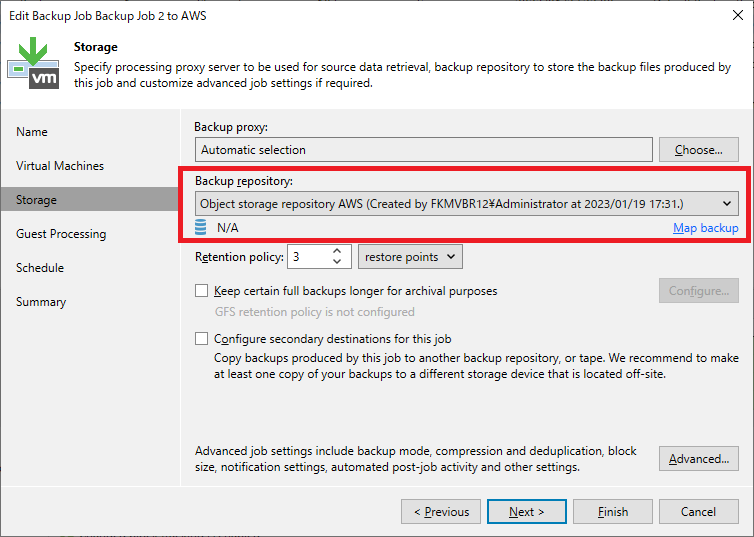The height and width of the screenshot is (537, 754).
Task: Click the blue repository database icon
Action: click(x=201, y=227)
